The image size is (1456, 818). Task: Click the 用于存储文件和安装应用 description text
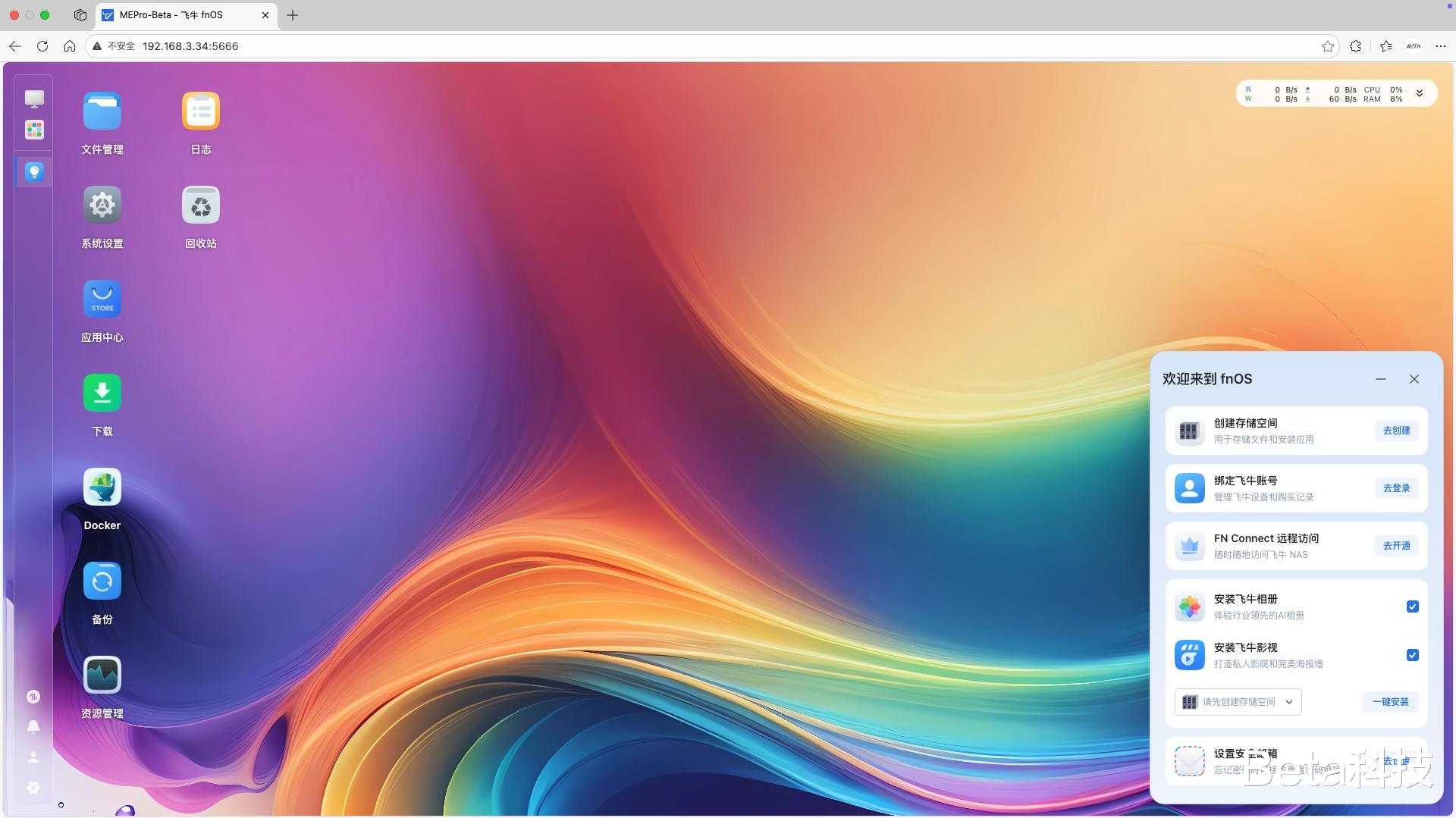[x=1264, y=440]
